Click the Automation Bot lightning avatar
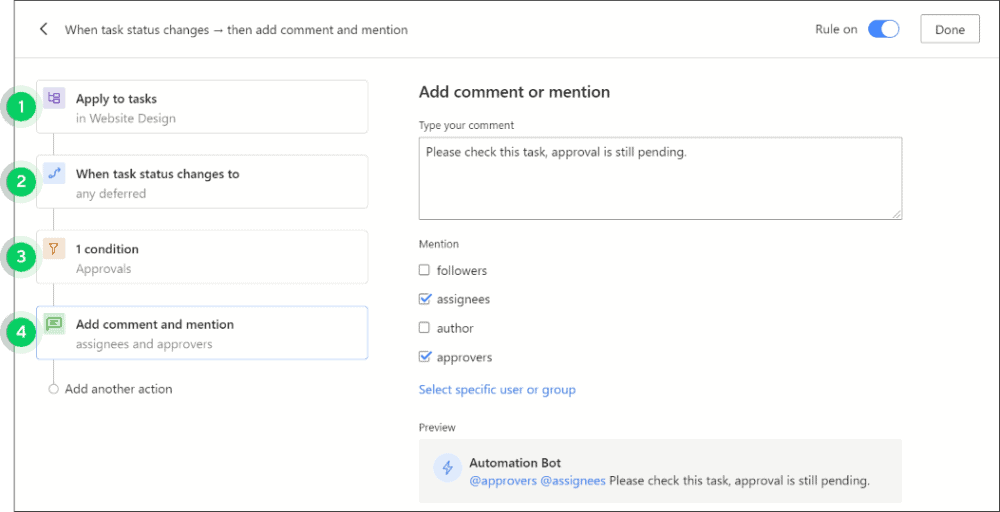 click(447, 468)
